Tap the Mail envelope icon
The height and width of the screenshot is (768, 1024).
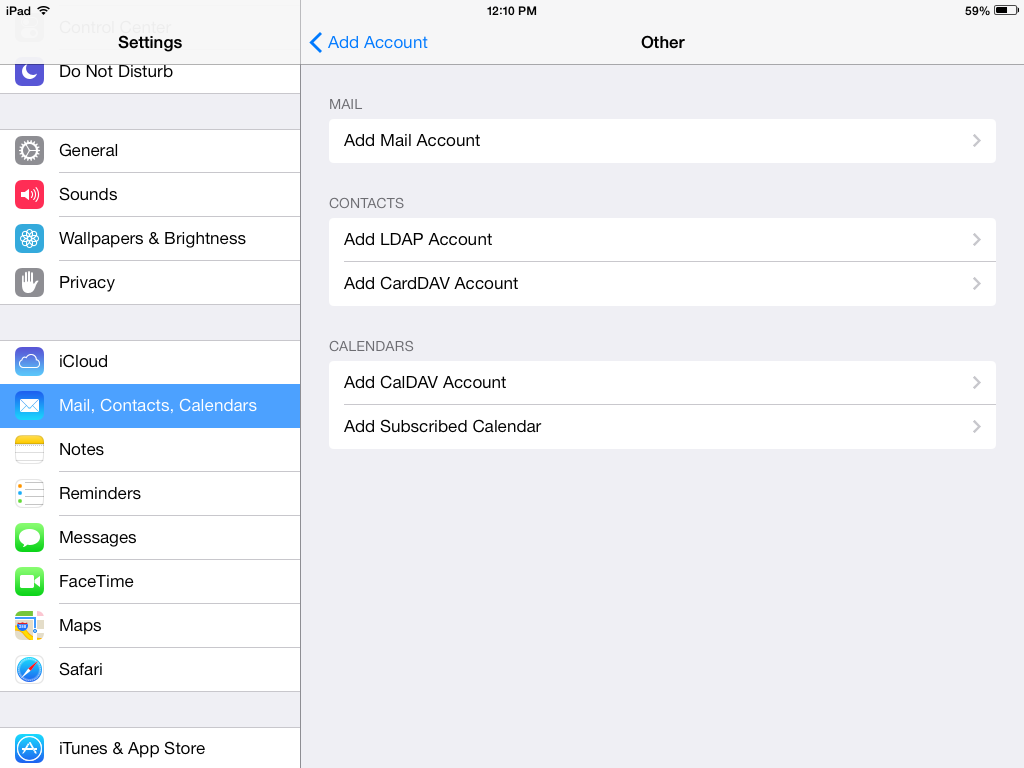29,406
